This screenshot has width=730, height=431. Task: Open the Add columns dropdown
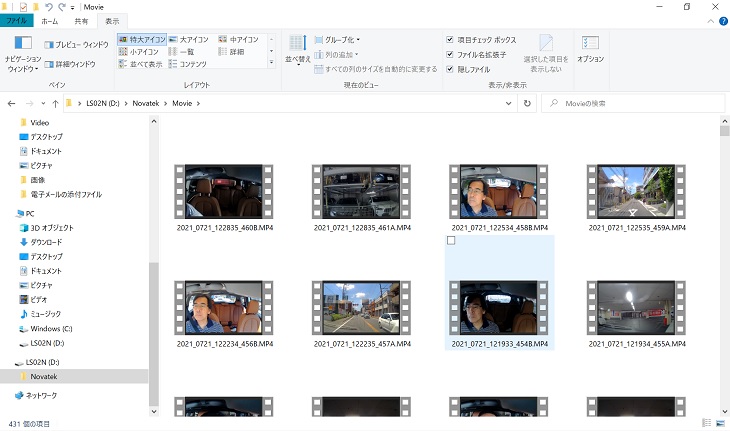336,55
